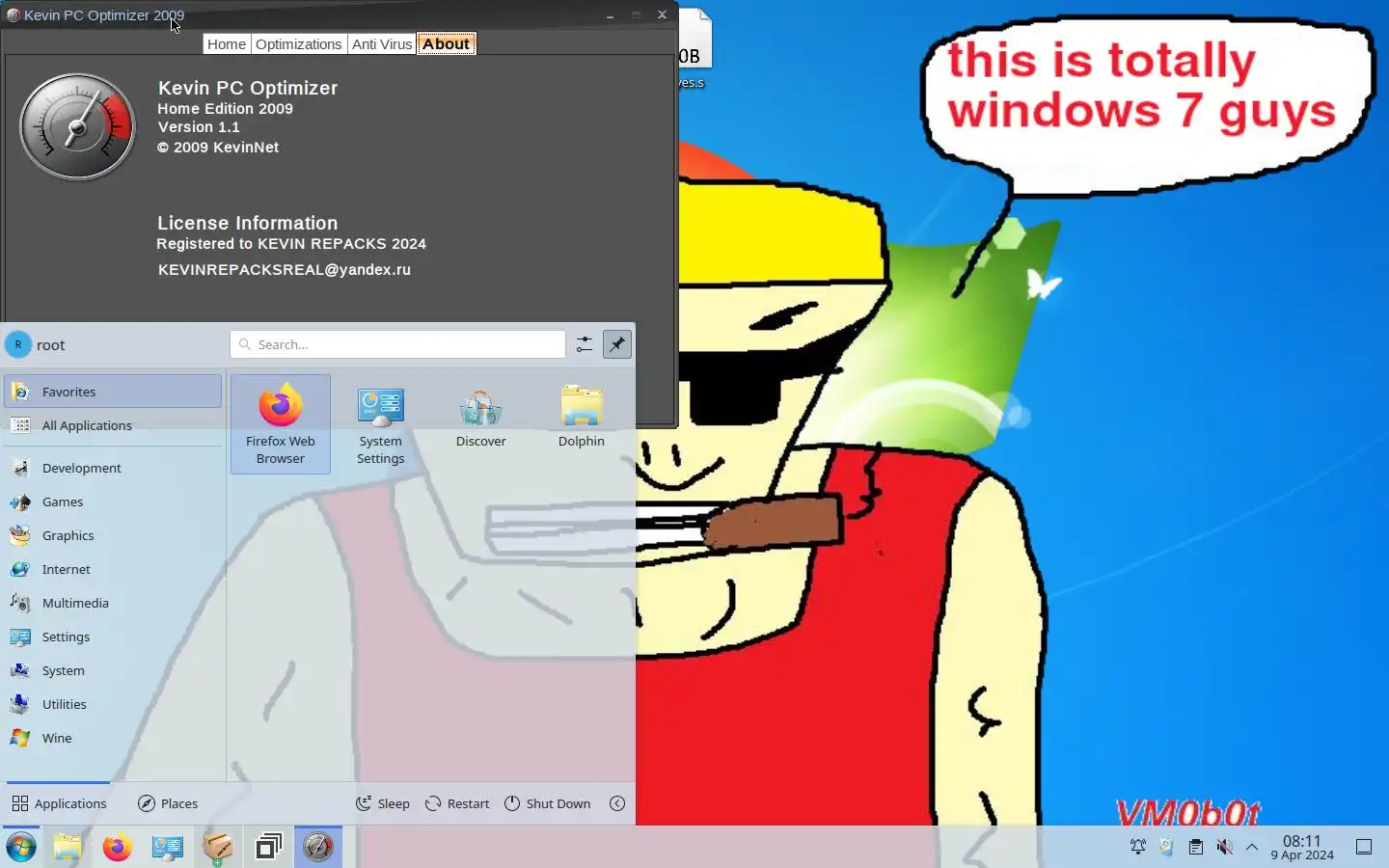This screenshot has height=868, width=1389.
Task: Open the launcher configure sliders button
Action: pos(585,344)
